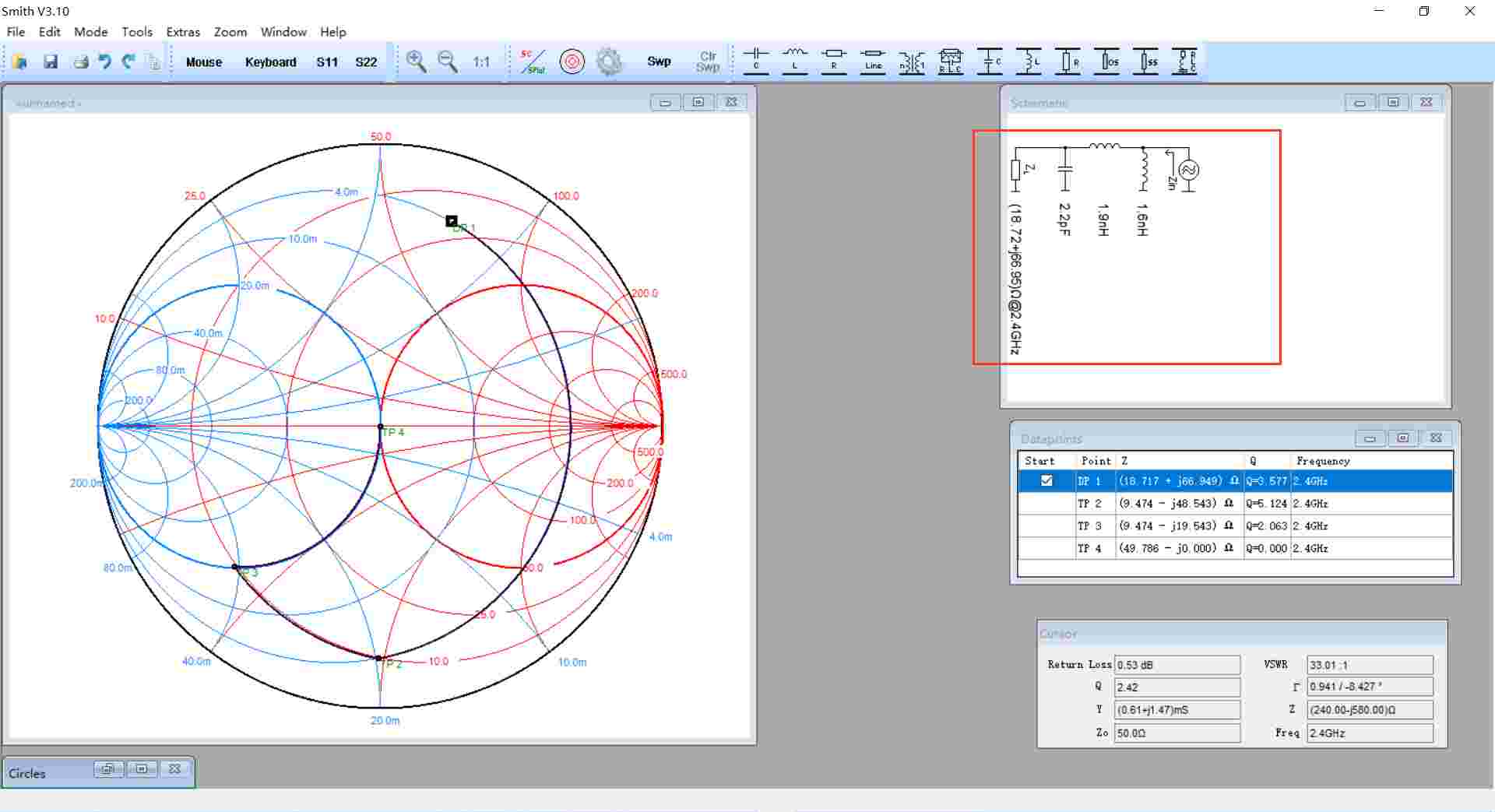
Task: Add a short stub (SS) element
Action: point(1145,61)
